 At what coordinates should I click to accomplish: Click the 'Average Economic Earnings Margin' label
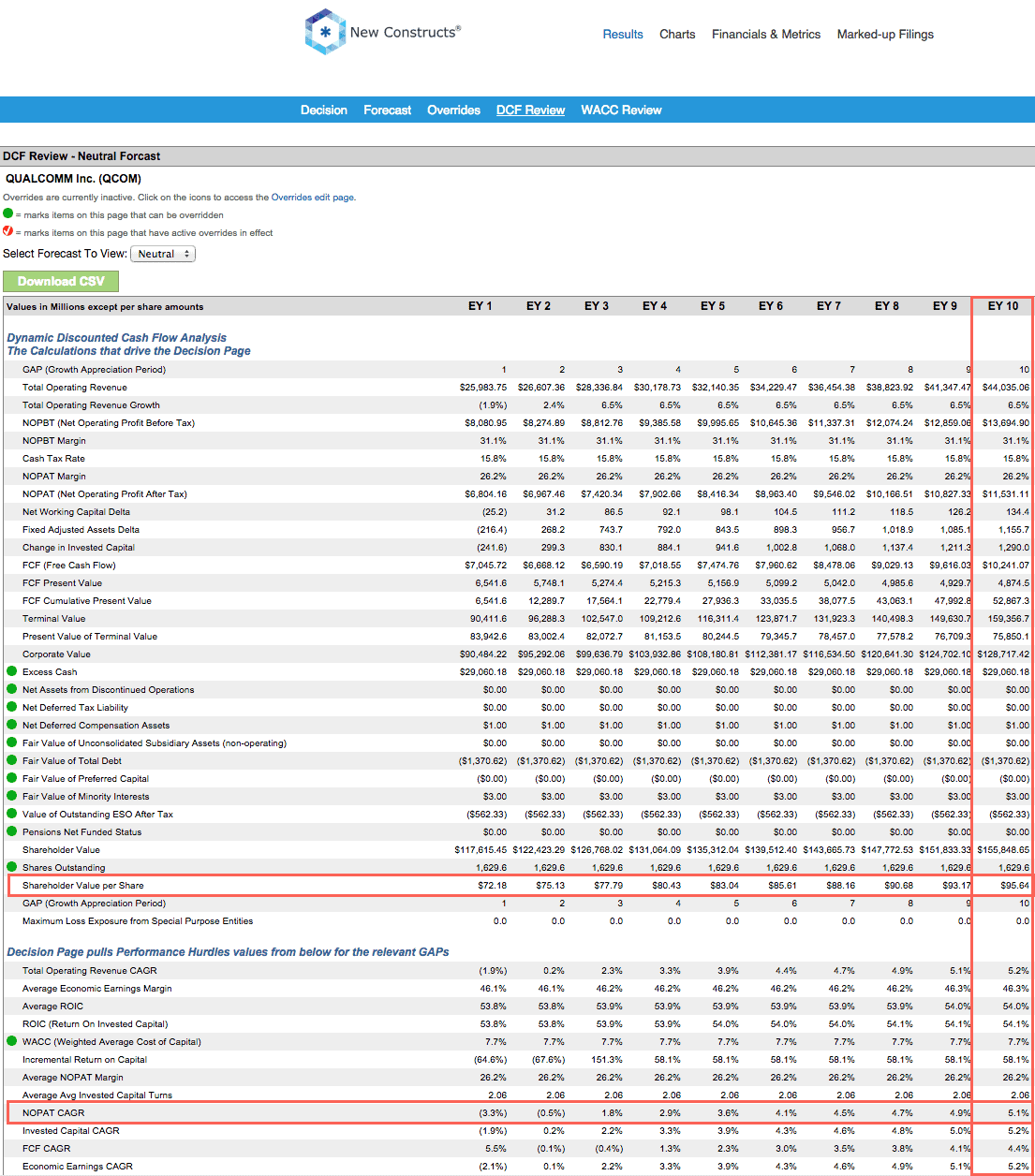(97, 989)
